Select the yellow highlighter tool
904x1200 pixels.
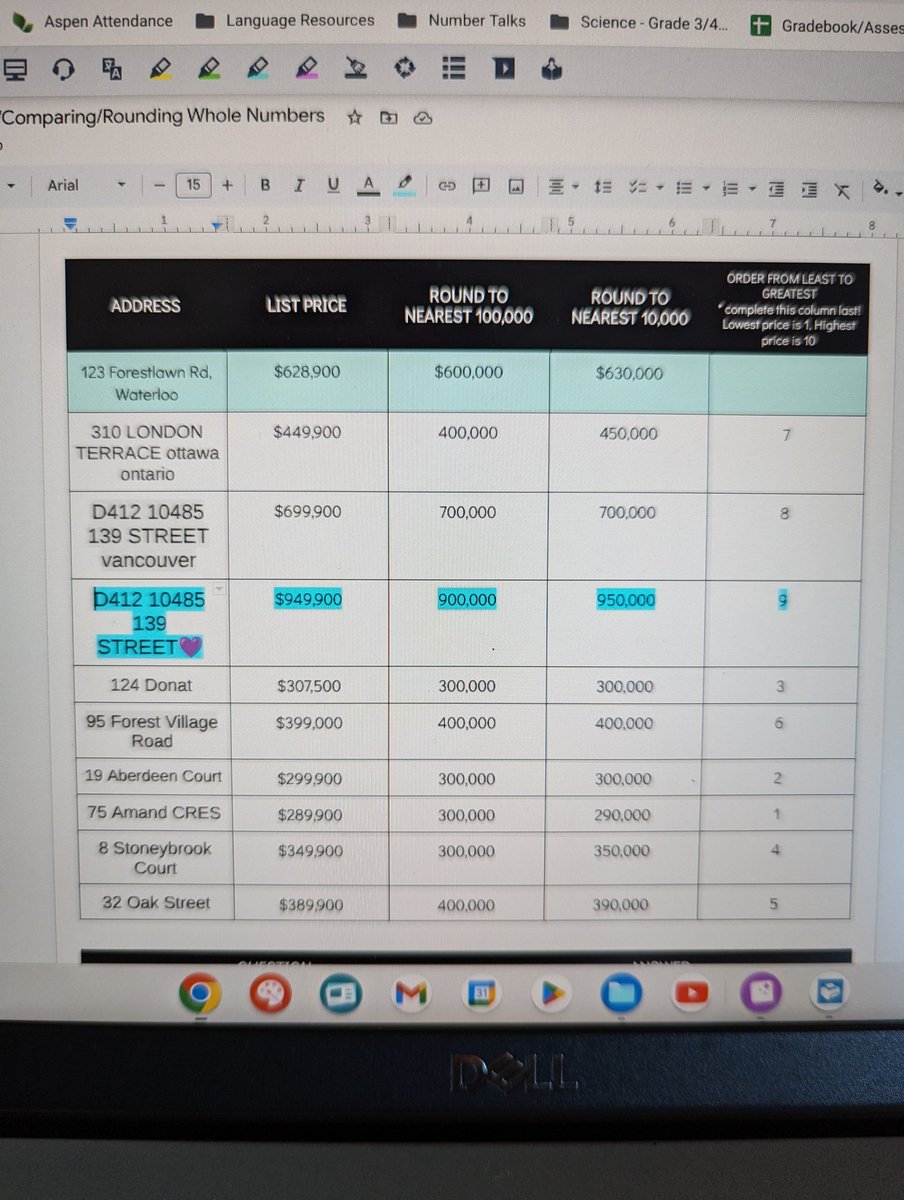coord(160,68)
